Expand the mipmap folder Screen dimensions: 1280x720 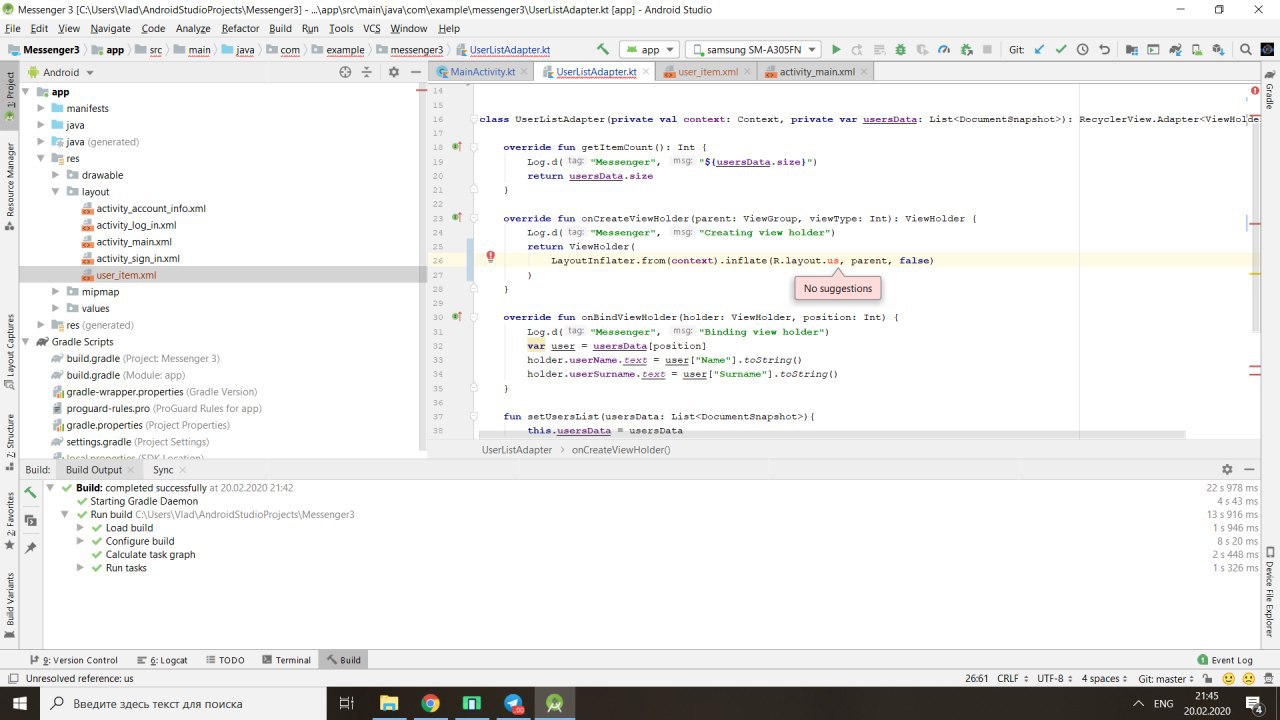57,292
